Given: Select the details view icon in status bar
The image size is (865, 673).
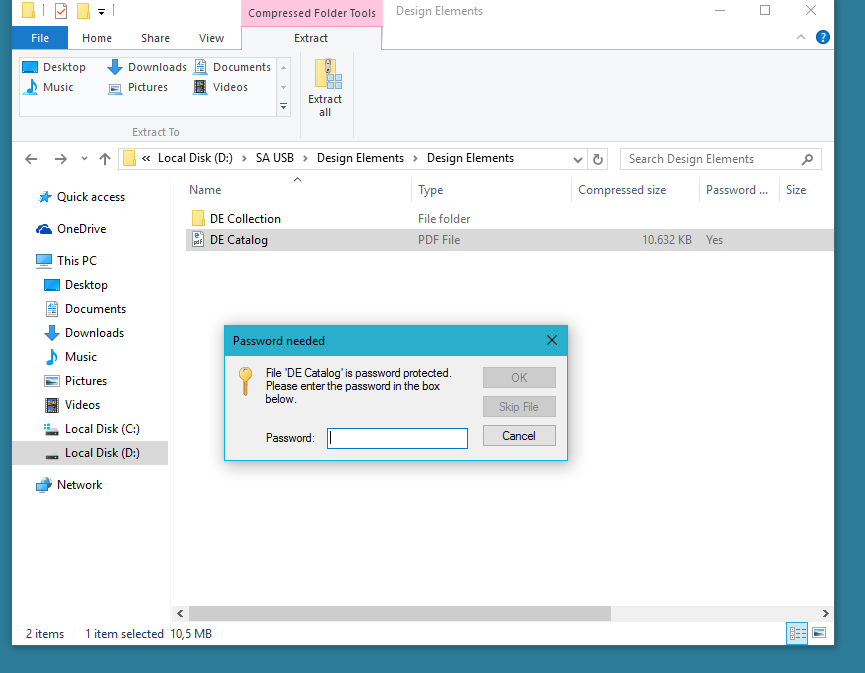Looking at the screenshot, I should click(x=797, y=633).
